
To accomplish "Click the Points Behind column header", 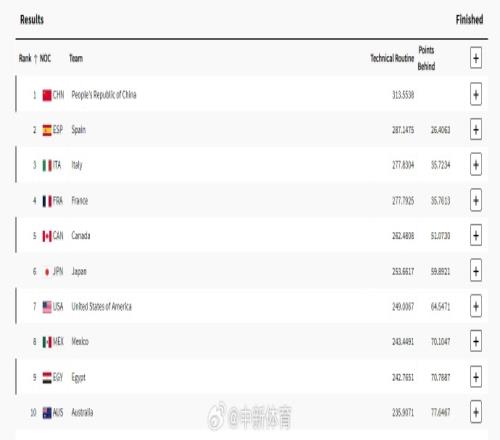I will click(x=426, y=58).
